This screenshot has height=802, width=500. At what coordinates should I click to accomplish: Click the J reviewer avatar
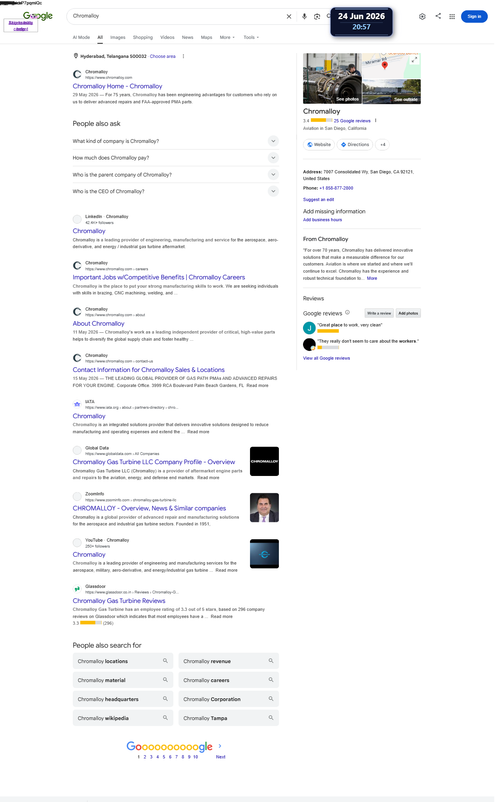tap(309, 328)
